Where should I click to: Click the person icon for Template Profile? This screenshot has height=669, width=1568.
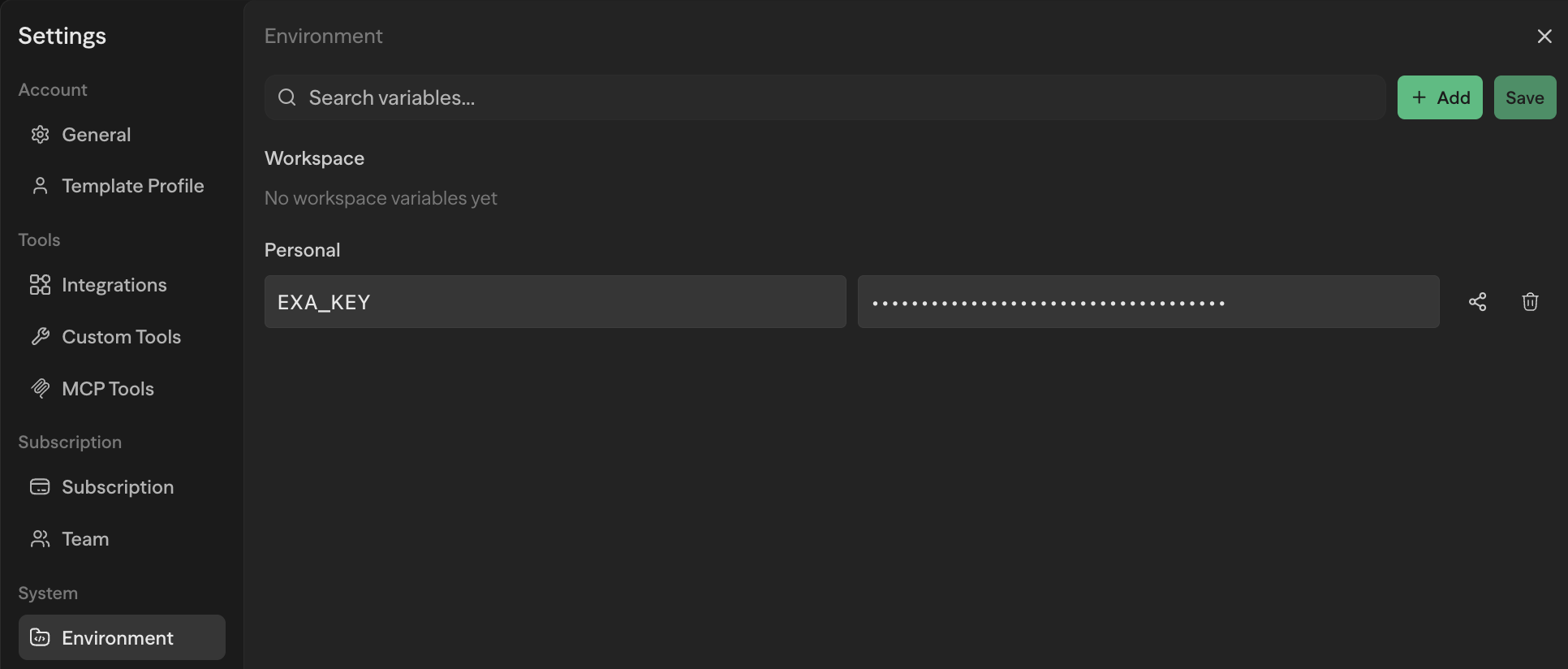click(40, 186)
